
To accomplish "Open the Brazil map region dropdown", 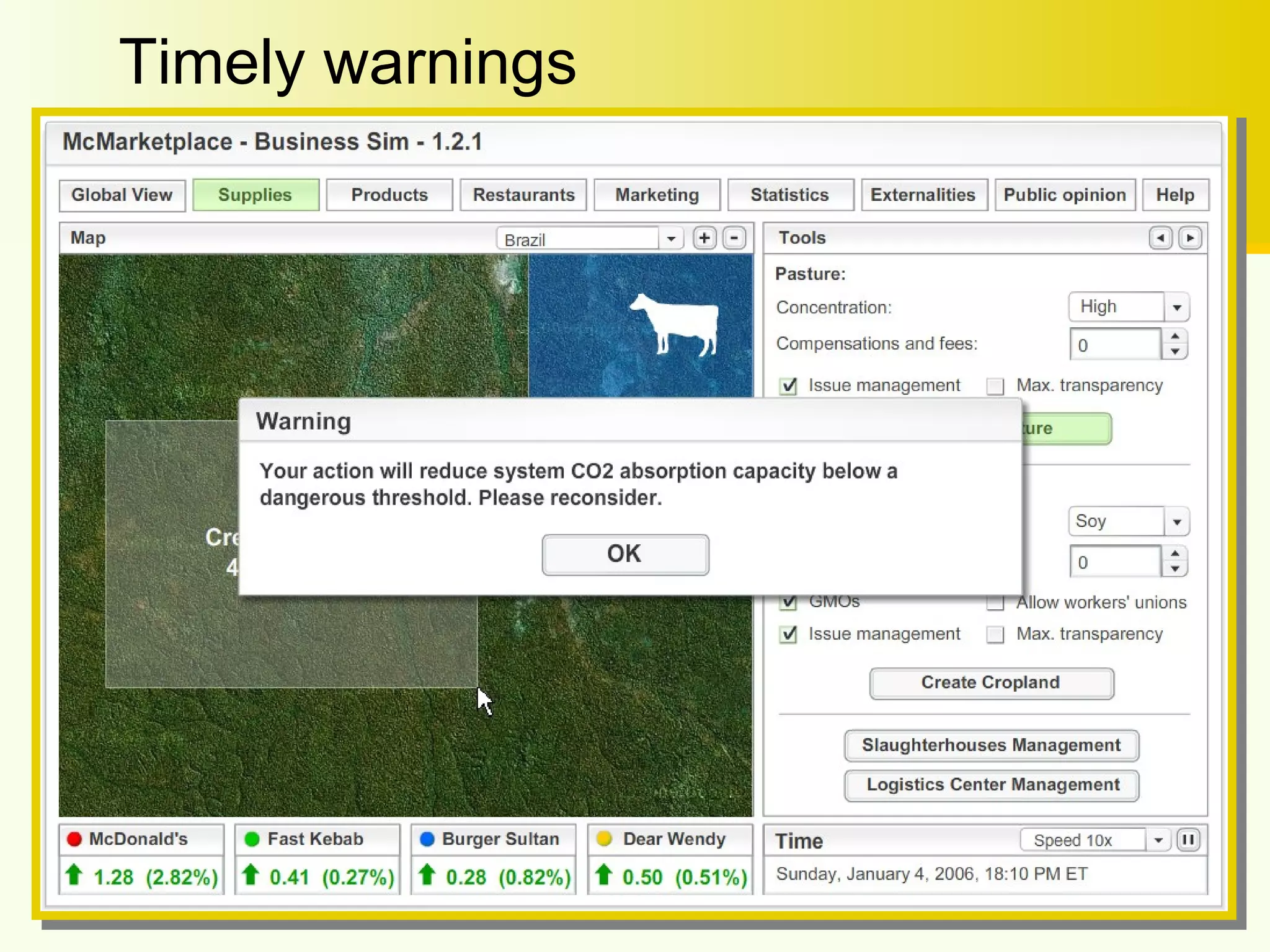I will pyautogui.click(x=671, y=239).
